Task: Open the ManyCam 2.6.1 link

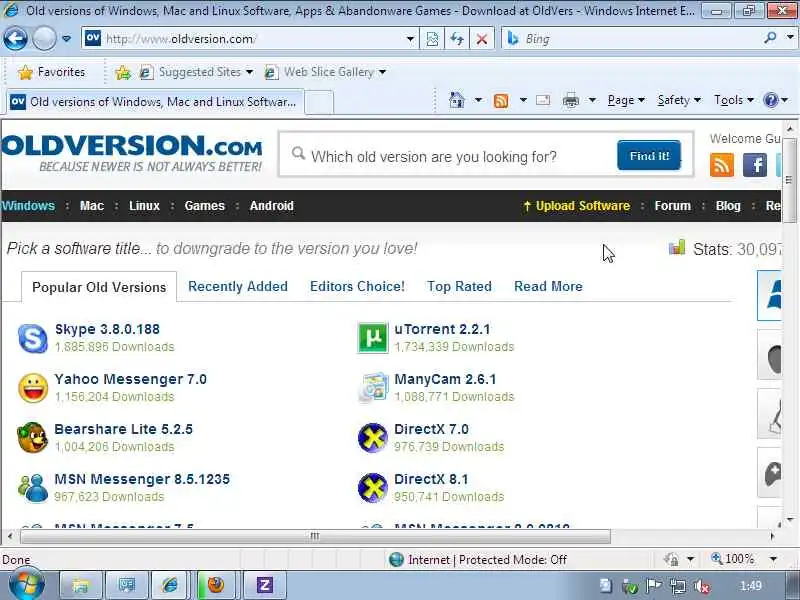Action: [445, 379]
